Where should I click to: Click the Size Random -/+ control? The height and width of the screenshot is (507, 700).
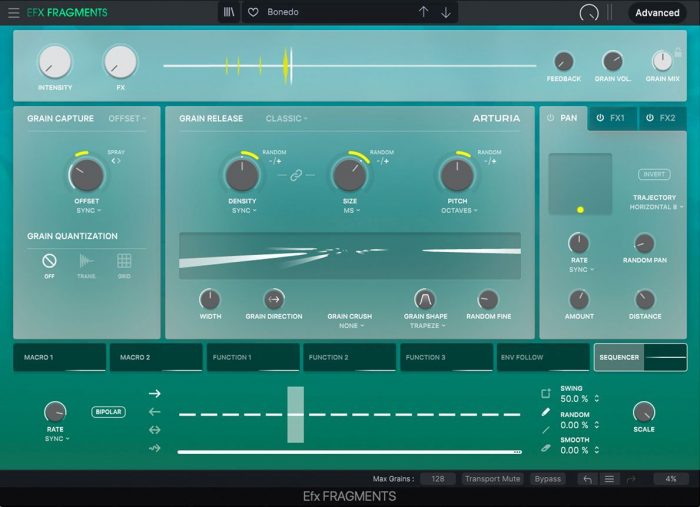(383, 161)
